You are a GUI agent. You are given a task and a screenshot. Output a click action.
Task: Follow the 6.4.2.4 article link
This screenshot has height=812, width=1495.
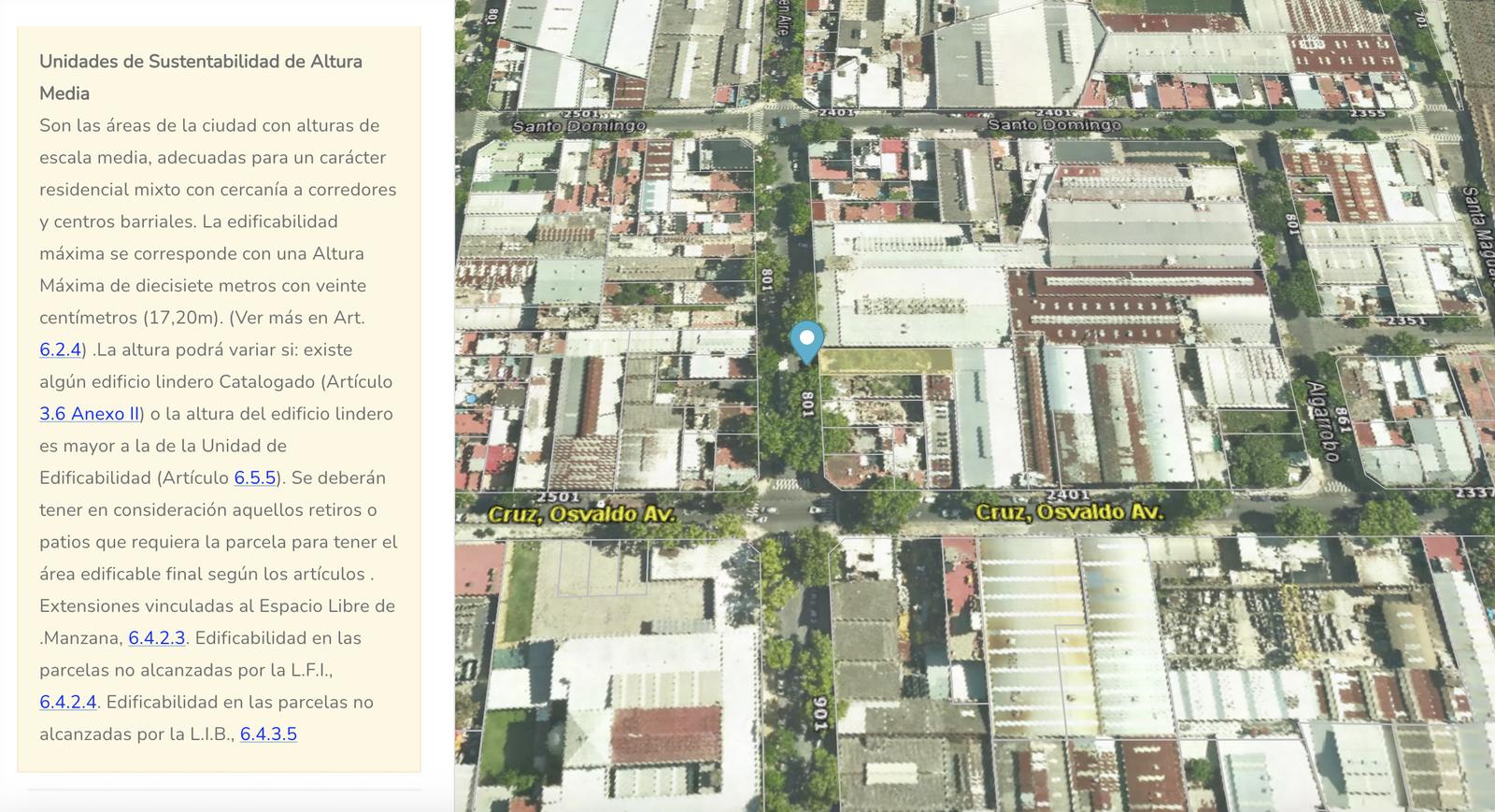point(68,702)
